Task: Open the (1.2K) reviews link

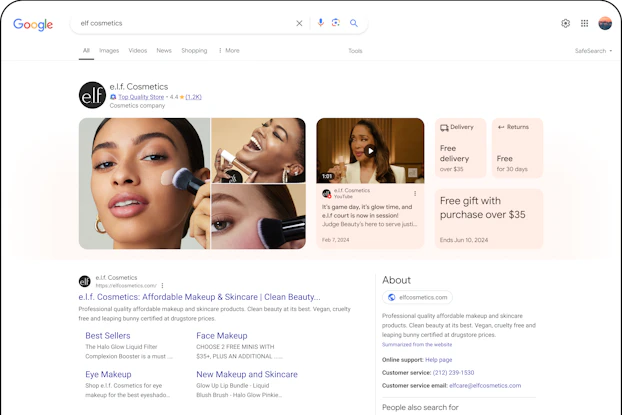Action: point(194,97)
